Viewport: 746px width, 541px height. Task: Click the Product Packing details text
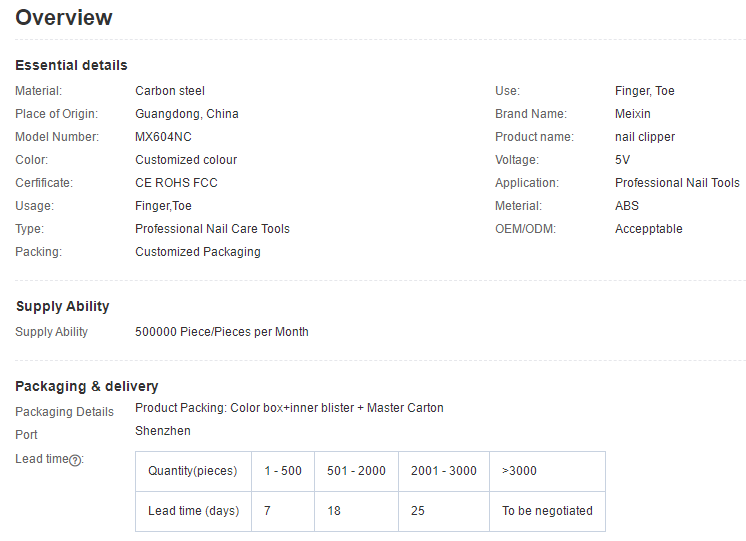[x=289, y=408]
